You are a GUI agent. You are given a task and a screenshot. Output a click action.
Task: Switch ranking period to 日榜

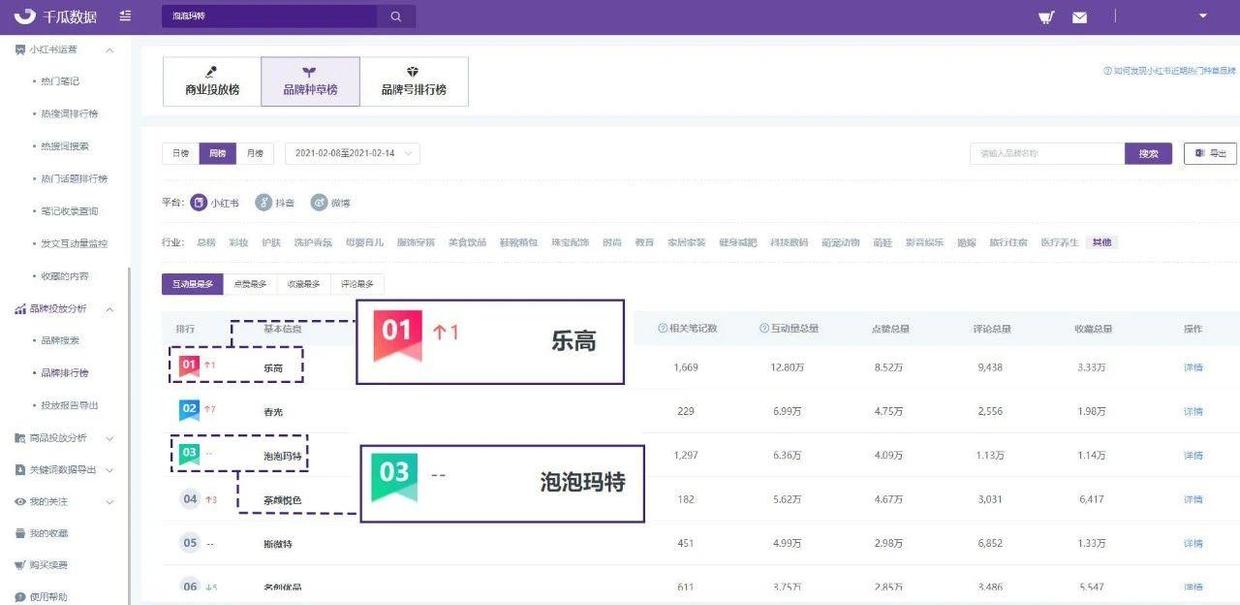(x=179, y=153)
